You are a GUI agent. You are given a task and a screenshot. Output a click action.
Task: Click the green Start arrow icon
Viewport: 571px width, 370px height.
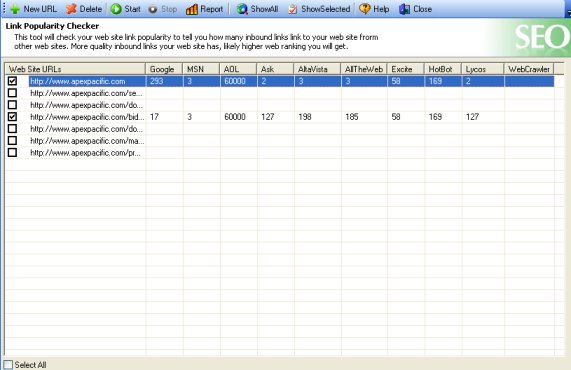click(x=116, y=9)
